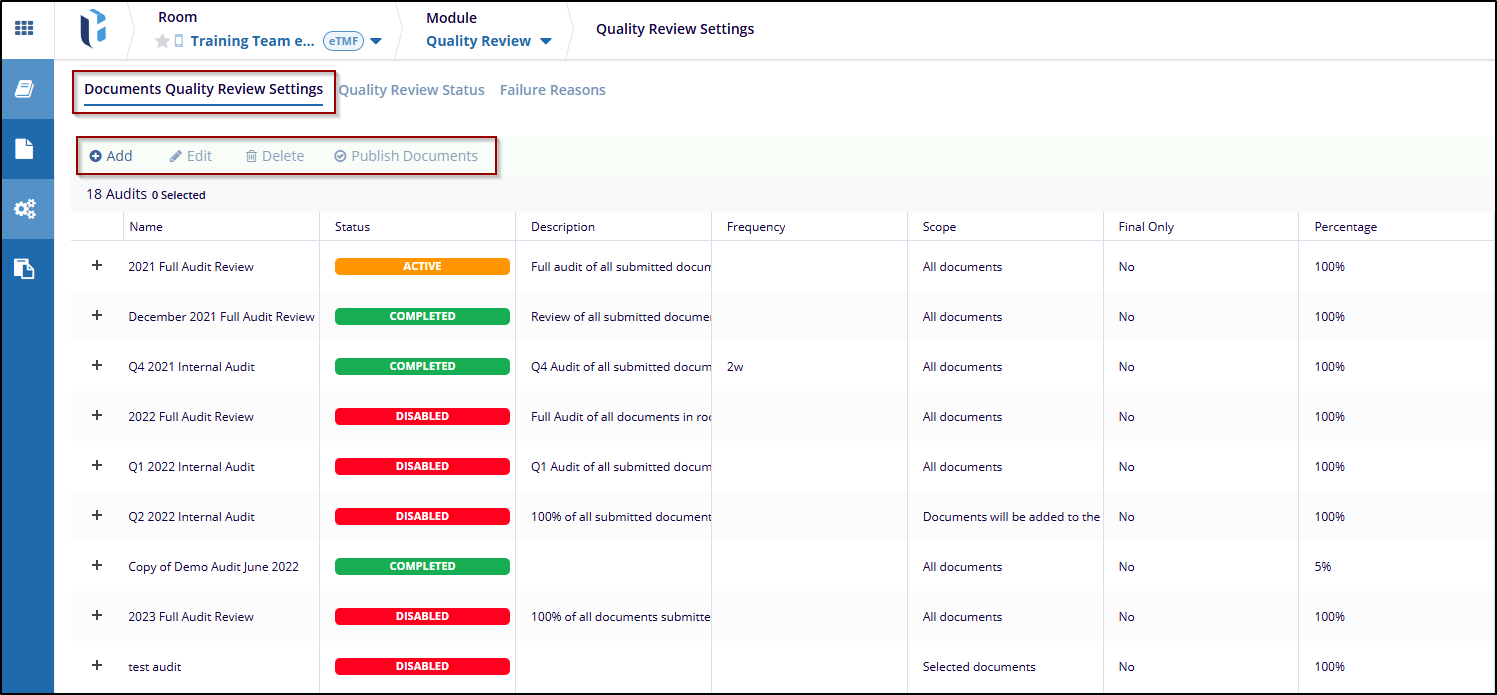Screen dimensions: 1497x695
Task: Select the settings gears icon in sidebar
Action: tap(25, 209)
